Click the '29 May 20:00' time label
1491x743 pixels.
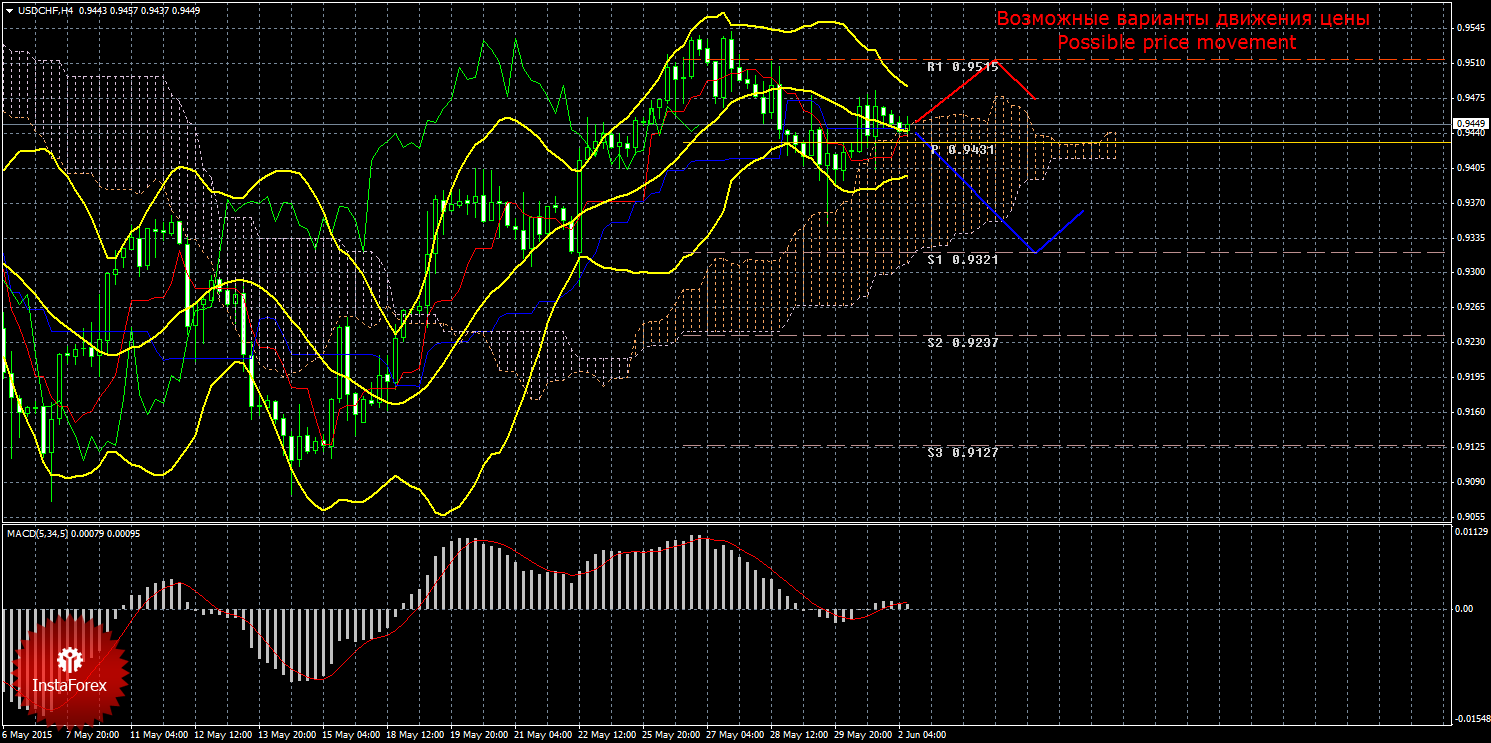[x=862, y=734]
